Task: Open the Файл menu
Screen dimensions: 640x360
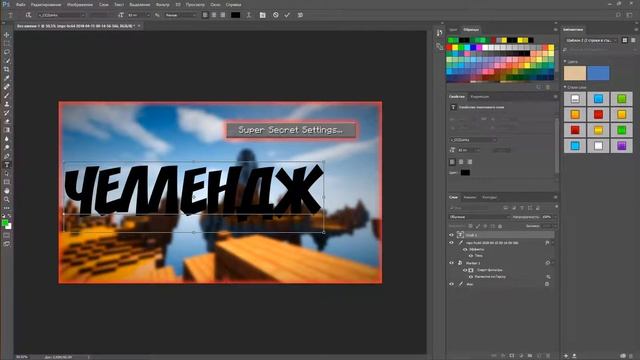Action: click(x=21, y=4)
